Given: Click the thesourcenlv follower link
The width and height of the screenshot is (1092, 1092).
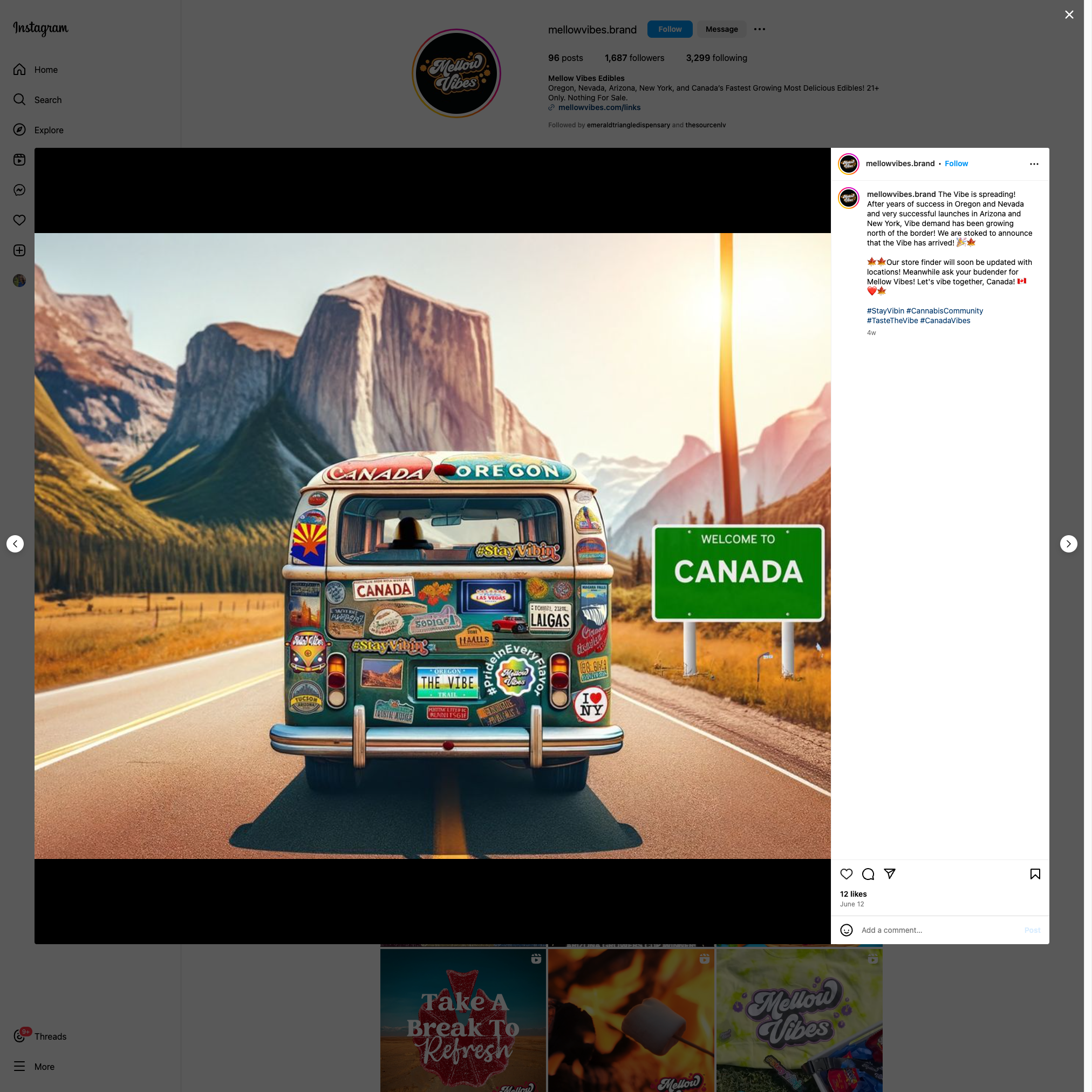Looking at the screenshot, I should [x=705, y=126].
